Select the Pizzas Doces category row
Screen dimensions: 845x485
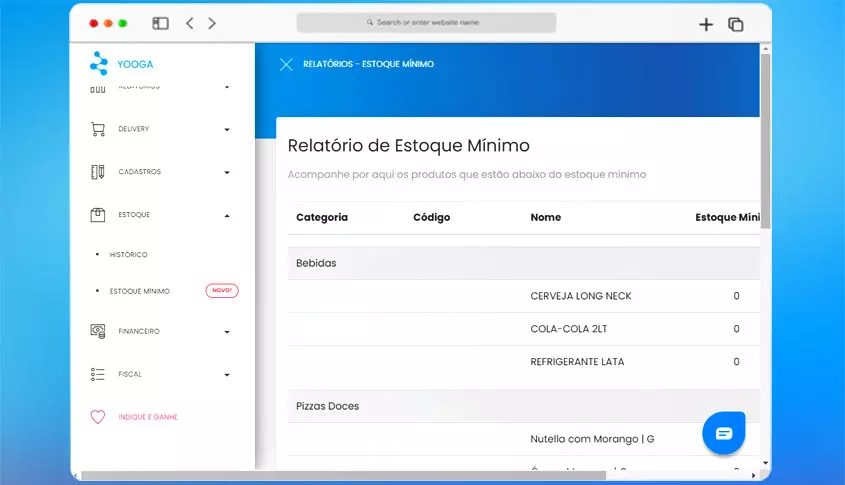[x=524, y=406]
